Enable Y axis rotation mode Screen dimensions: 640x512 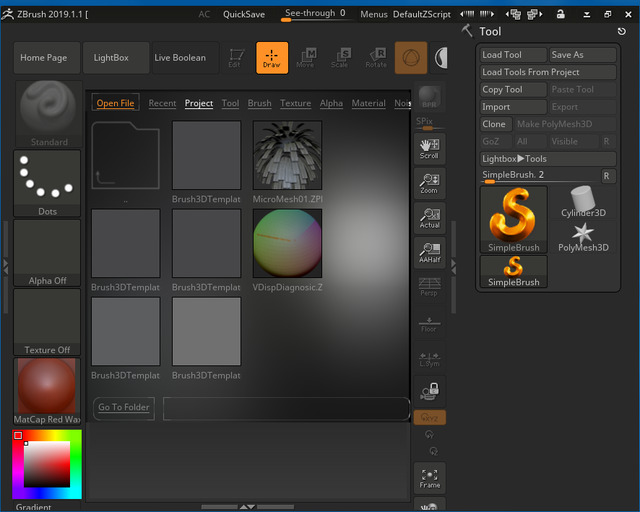(x=429, y=435)
